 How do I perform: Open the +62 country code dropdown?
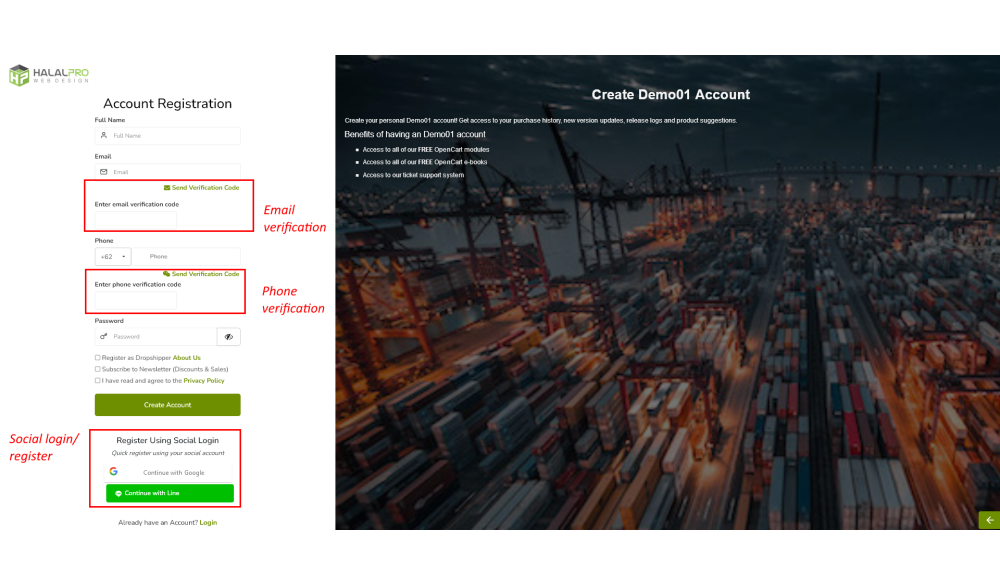point(113,256)
